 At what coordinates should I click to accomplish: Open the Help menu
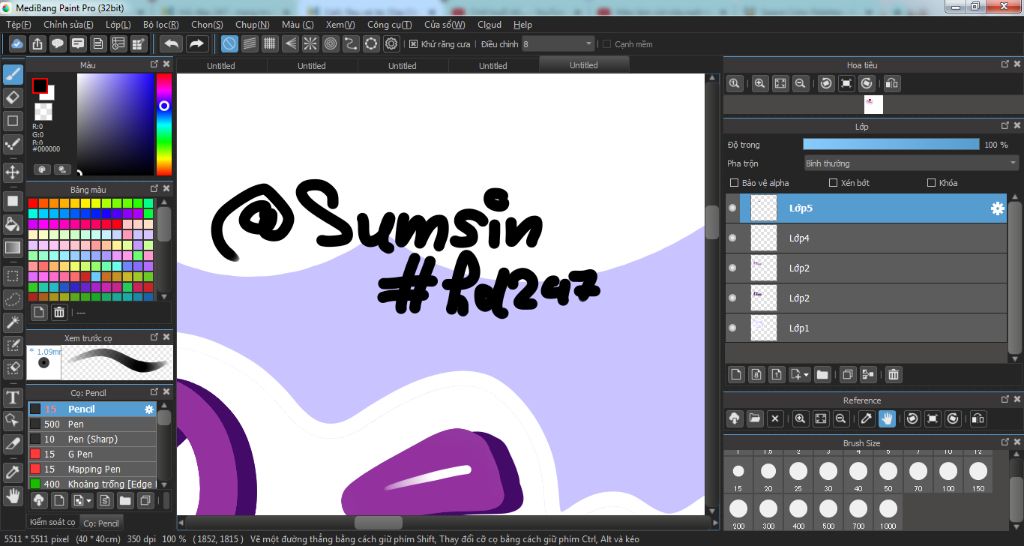(x=522, y=25)
